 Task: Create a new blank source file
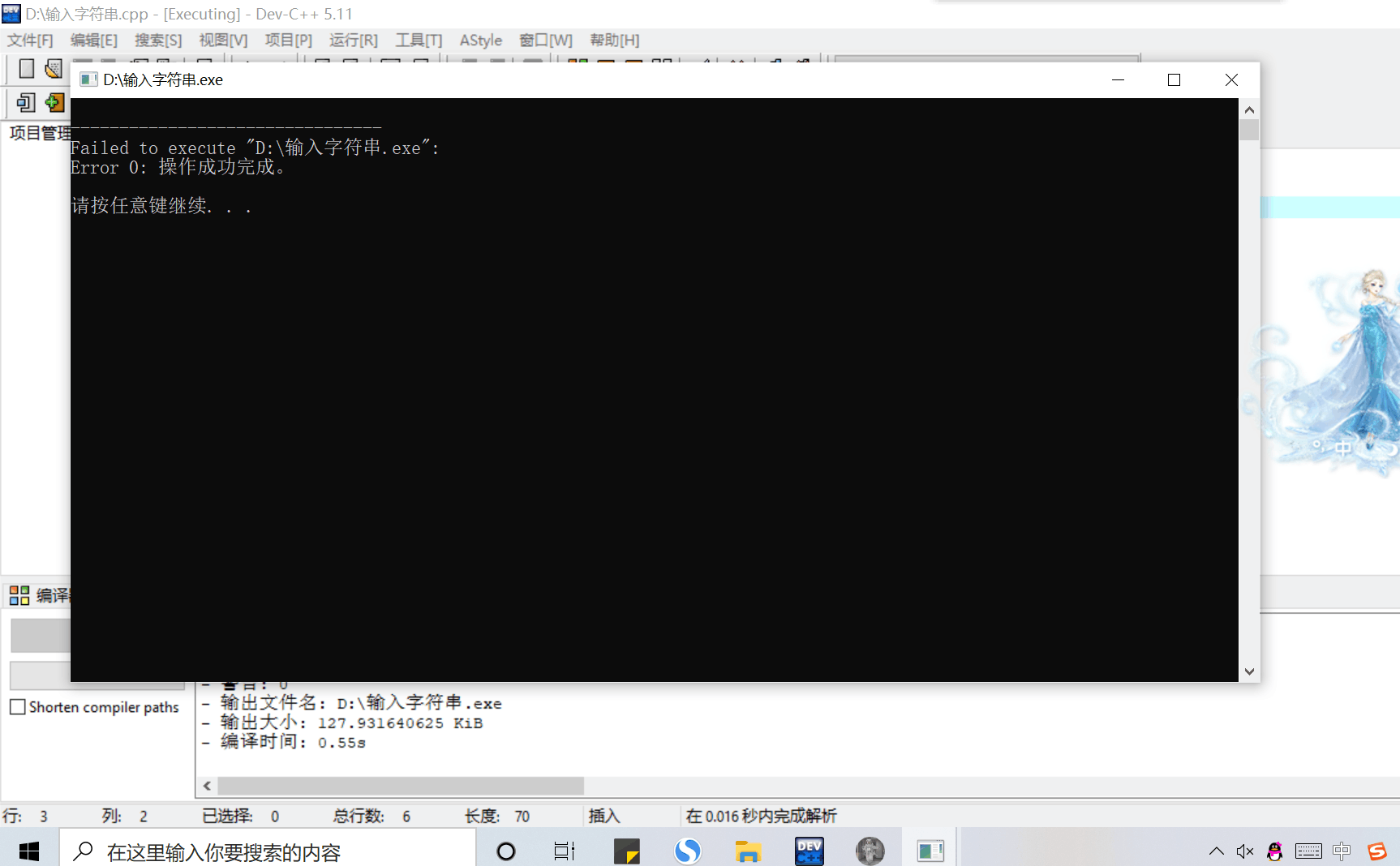click(25, 69)
